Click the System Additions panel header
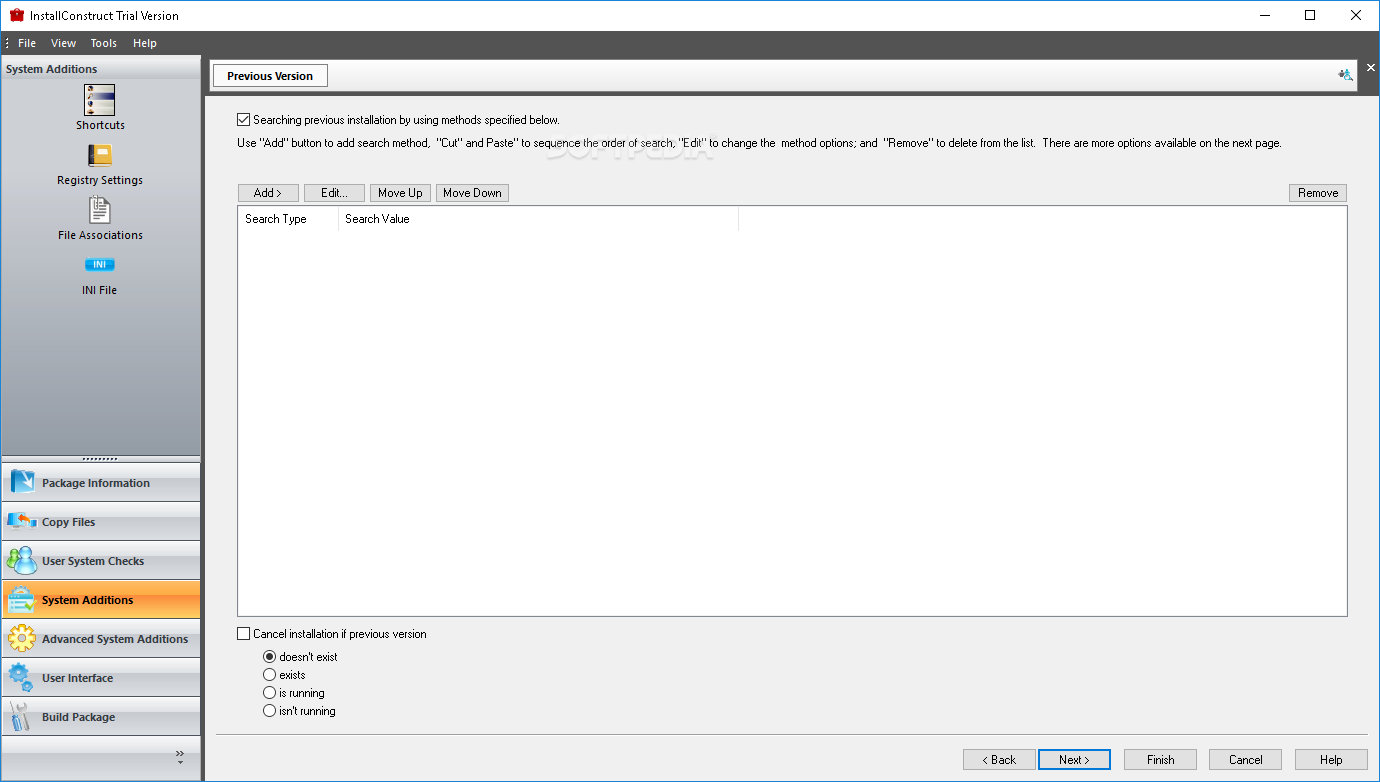 (100, 69)
